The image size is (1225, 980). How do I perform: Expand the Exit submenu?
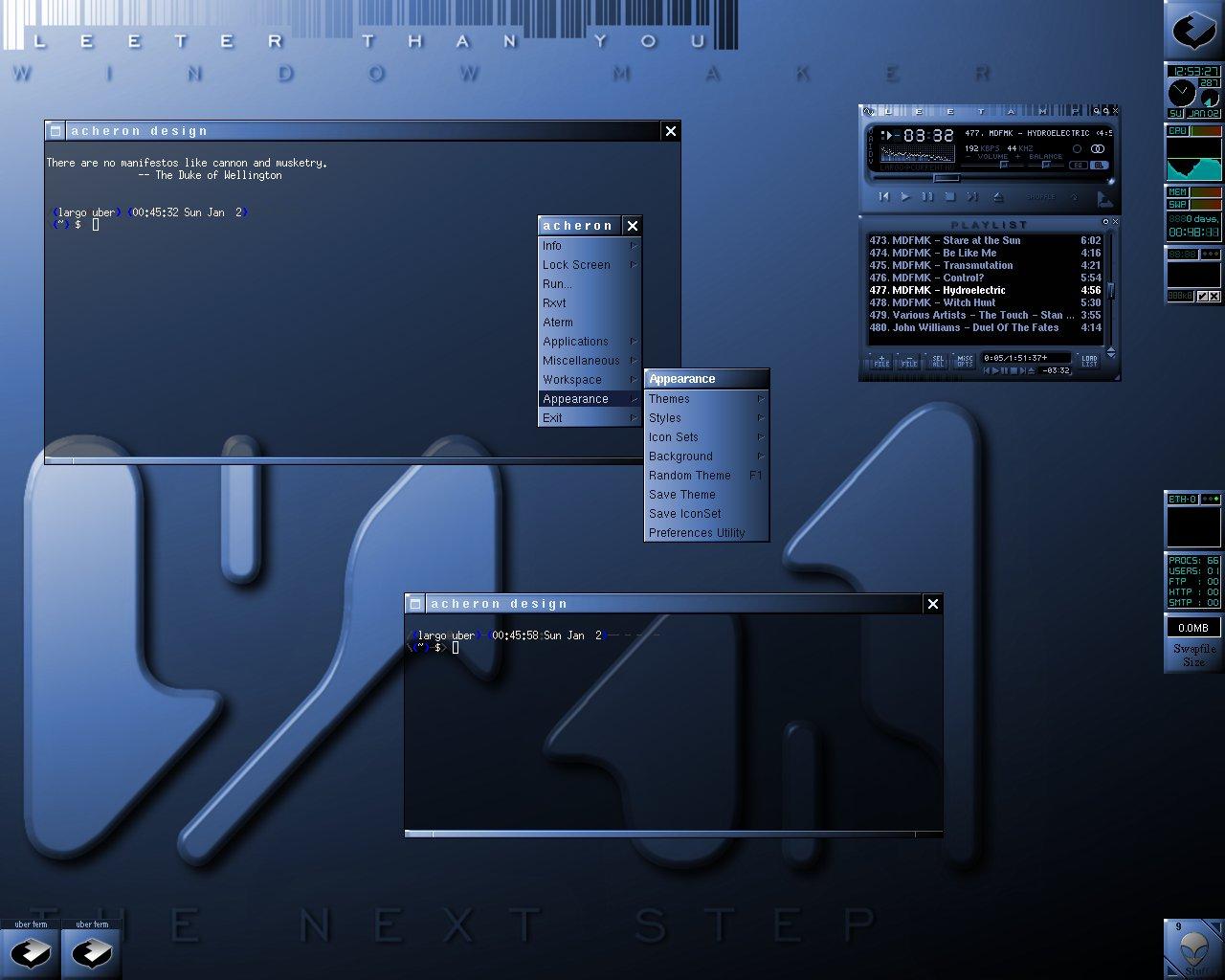(x=590, y=418)
